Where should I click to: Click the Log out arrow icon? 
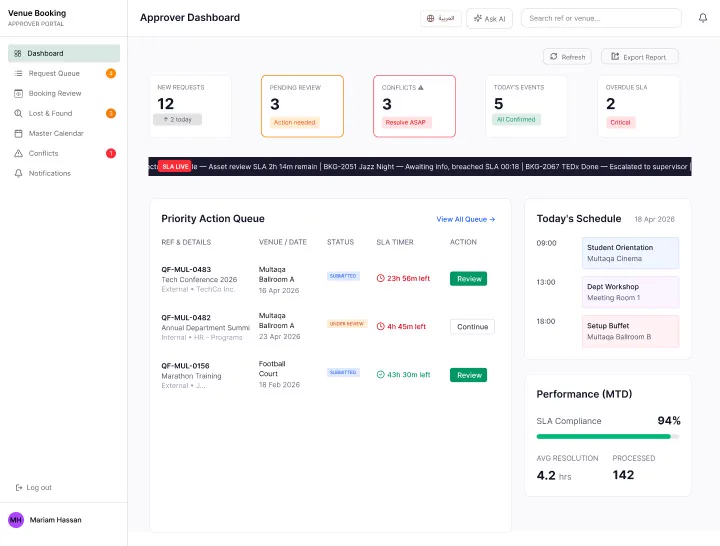[19, 488]
